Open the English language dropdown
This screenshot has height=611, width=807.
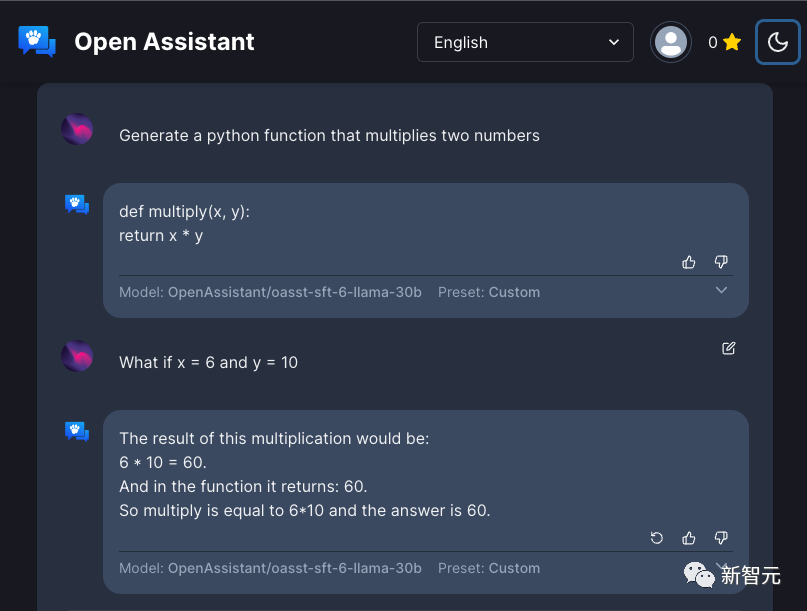click(525, 42)
